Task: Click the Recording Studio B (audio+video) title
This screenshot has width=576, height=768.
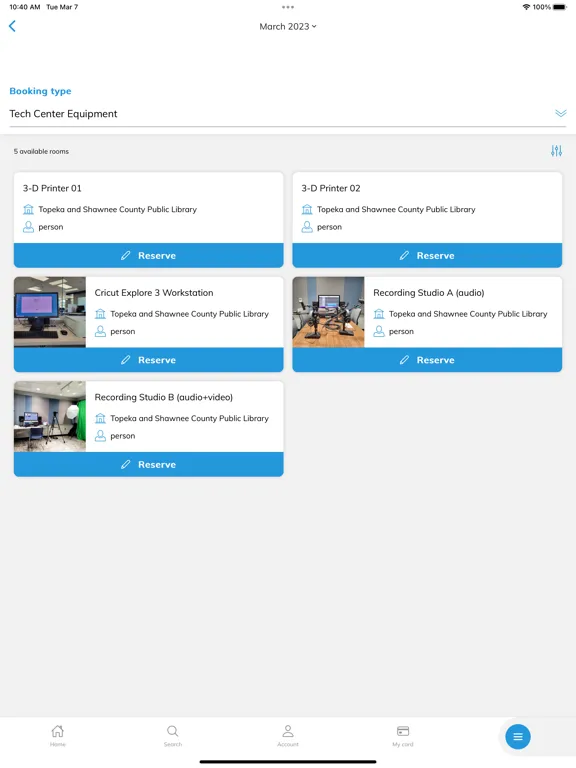Action: tap(164, 397)
